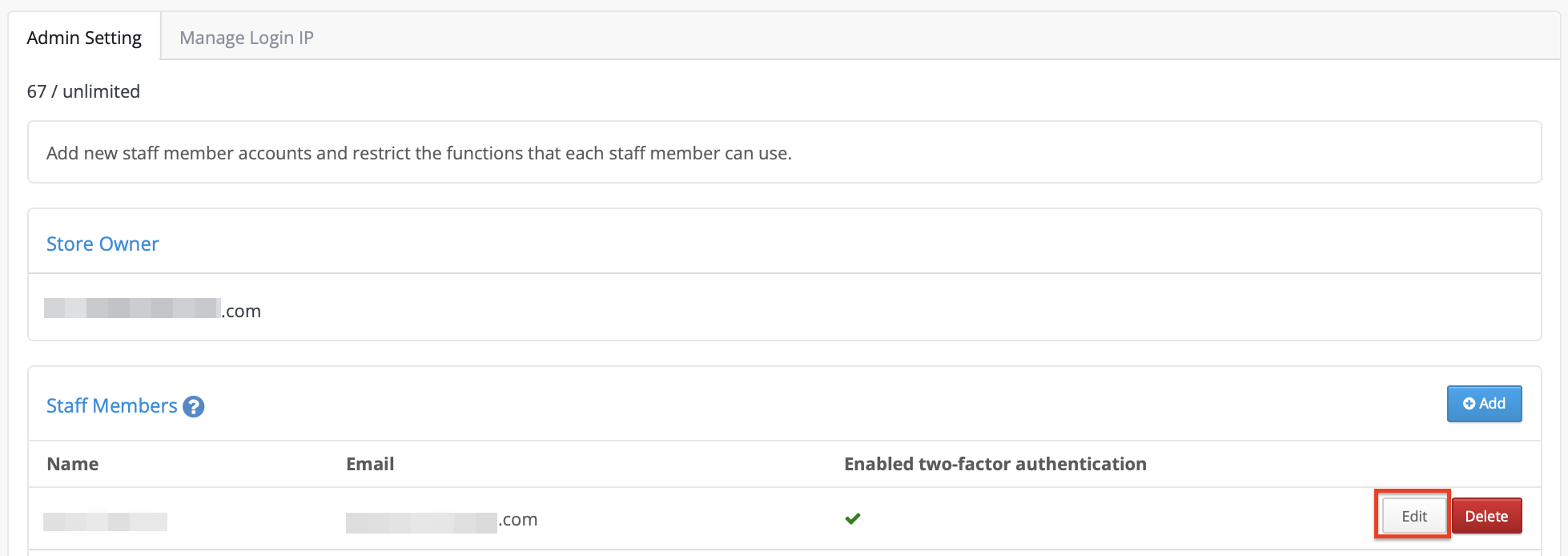Select the store owner's blurred email address

(x=152, y=309)
